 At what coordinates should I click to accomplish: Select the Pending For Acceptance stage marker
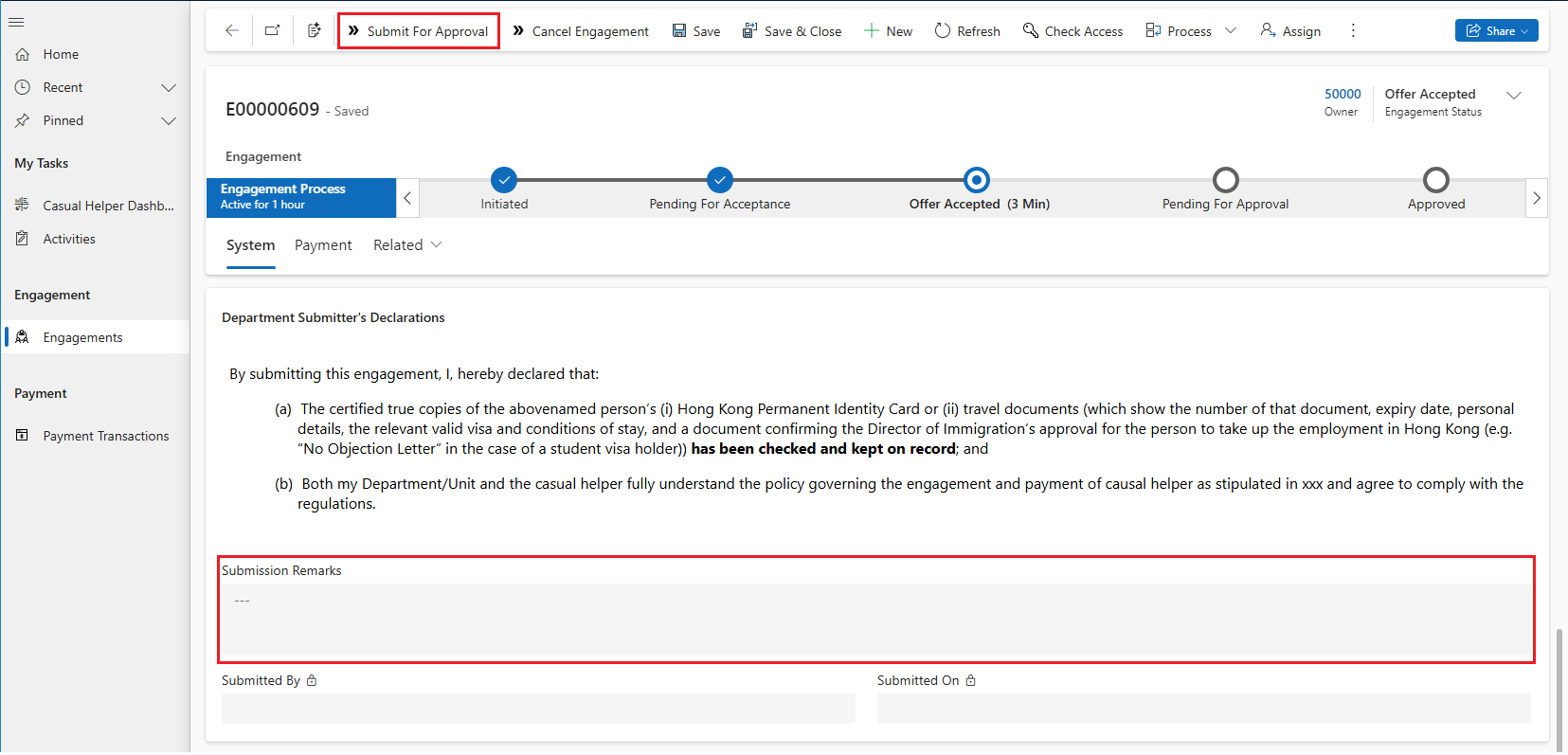(720, 179)
